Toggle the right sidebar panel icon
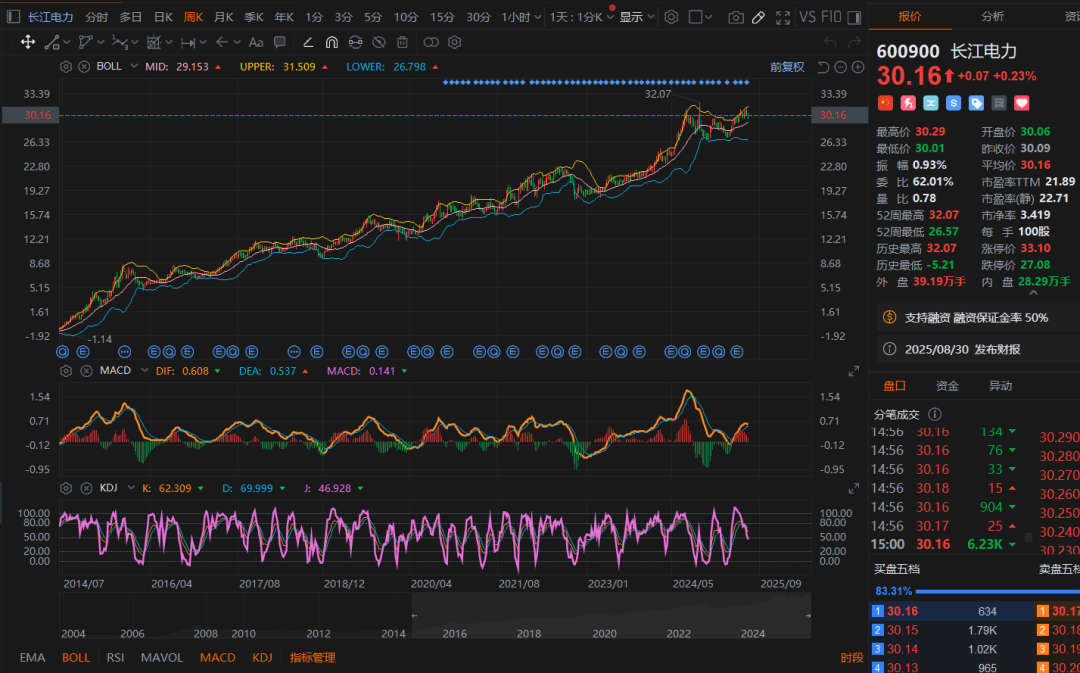 tap(854, 17)
